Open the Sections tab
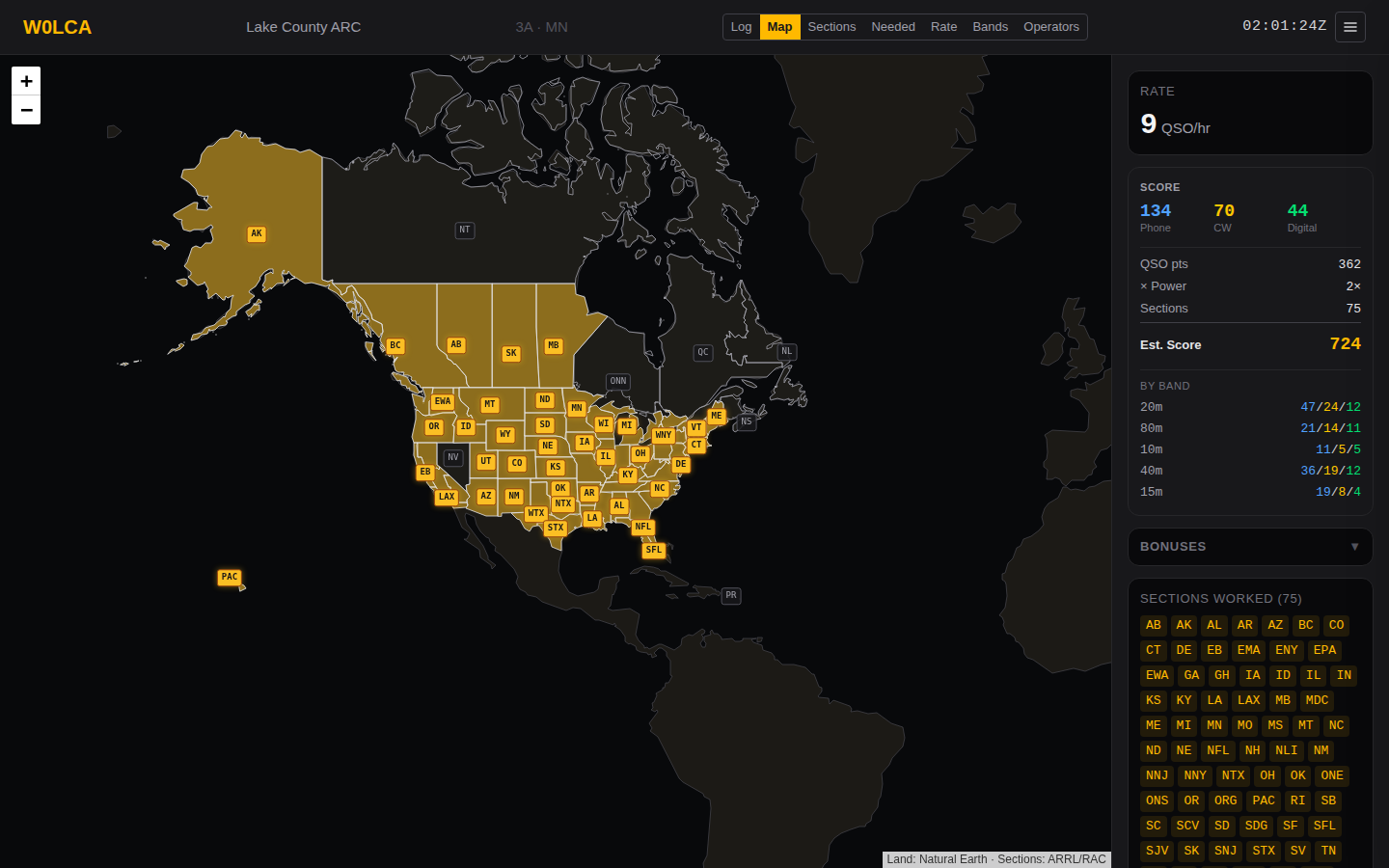The image size is (1389, 868). coord(831,27)
